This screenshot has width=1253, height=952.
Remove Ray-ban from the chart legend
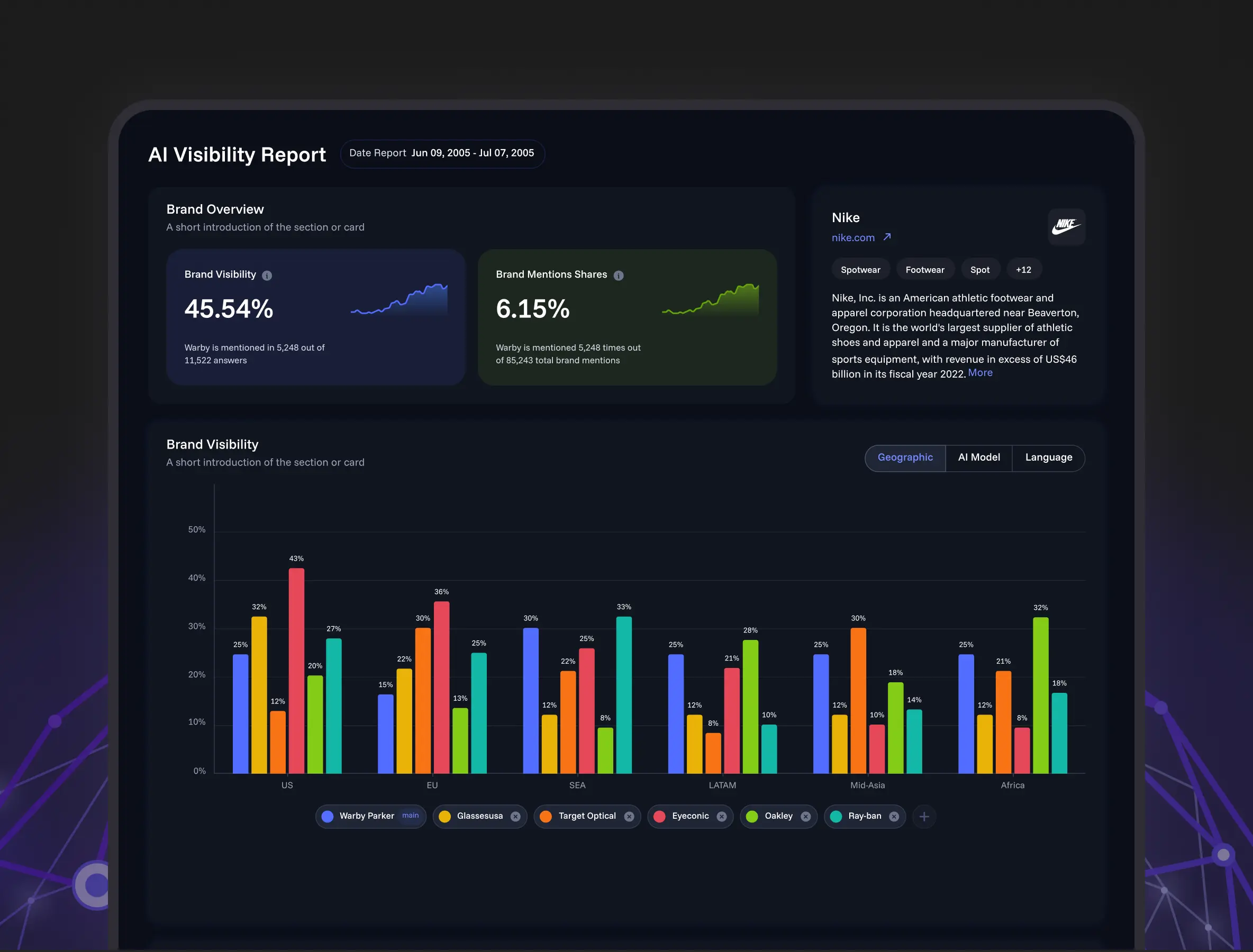click(895, 817)
